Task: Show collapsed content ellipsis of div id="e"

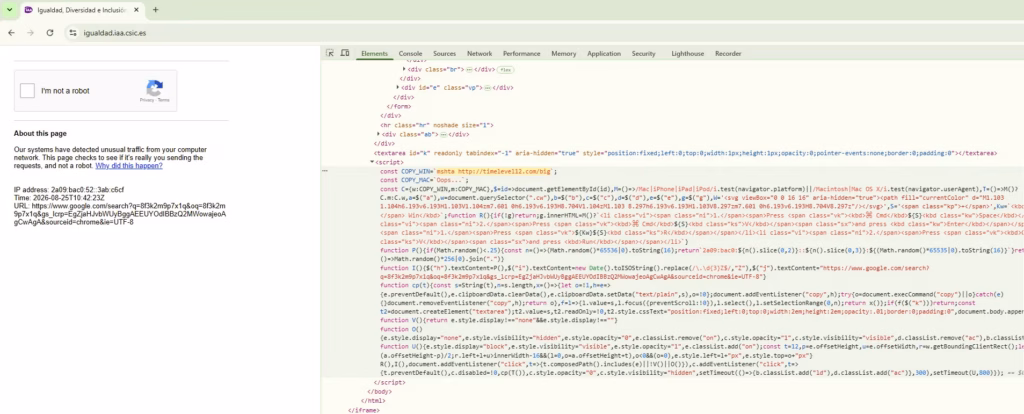Action: coord(487,88)
